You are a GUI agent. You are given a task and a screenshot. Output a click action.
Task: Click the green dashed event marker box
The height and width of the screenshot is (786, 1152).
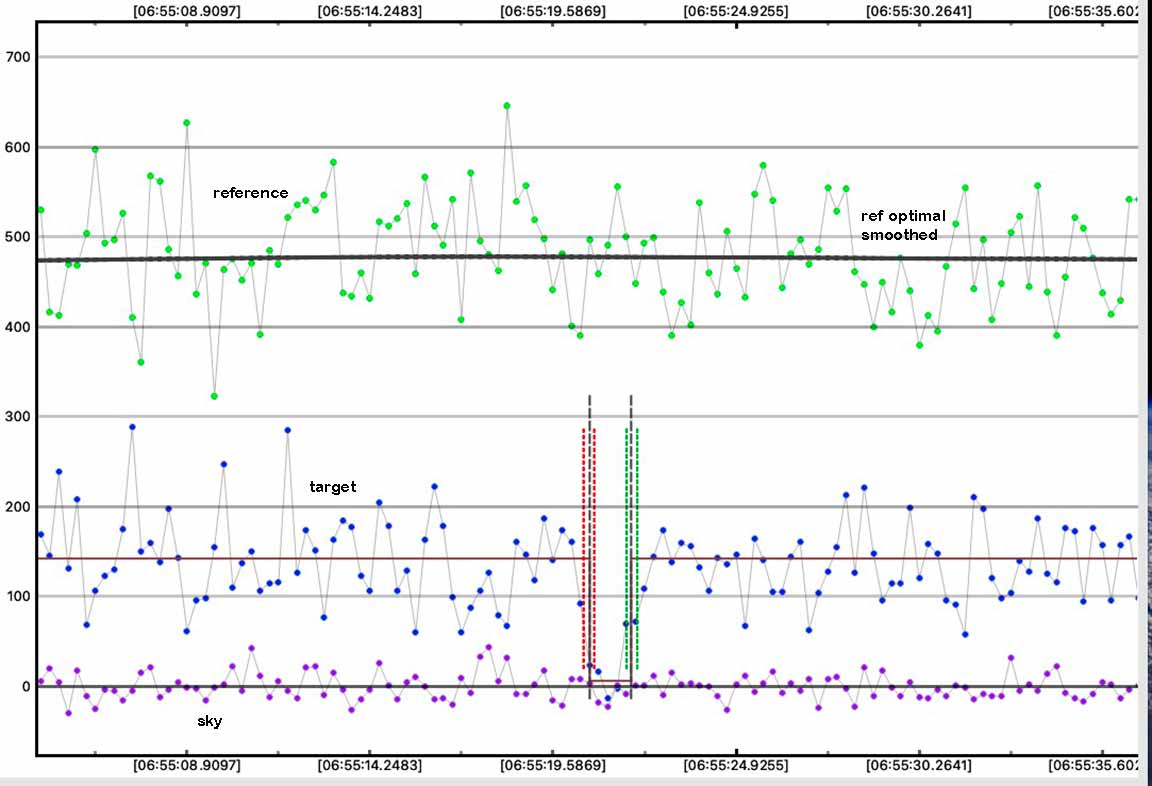631,548
